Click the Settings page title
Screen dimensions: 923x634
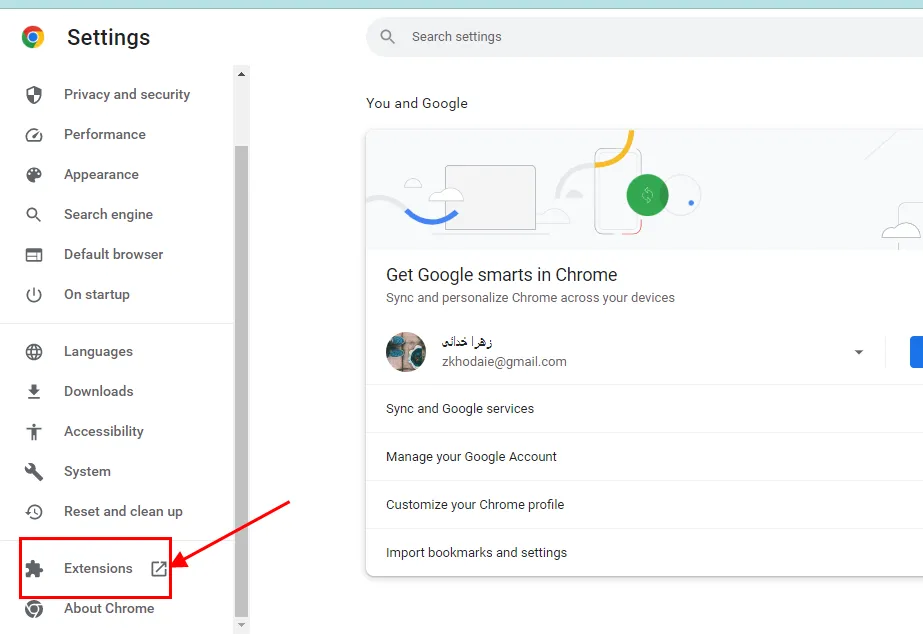(x=108, y=38)
